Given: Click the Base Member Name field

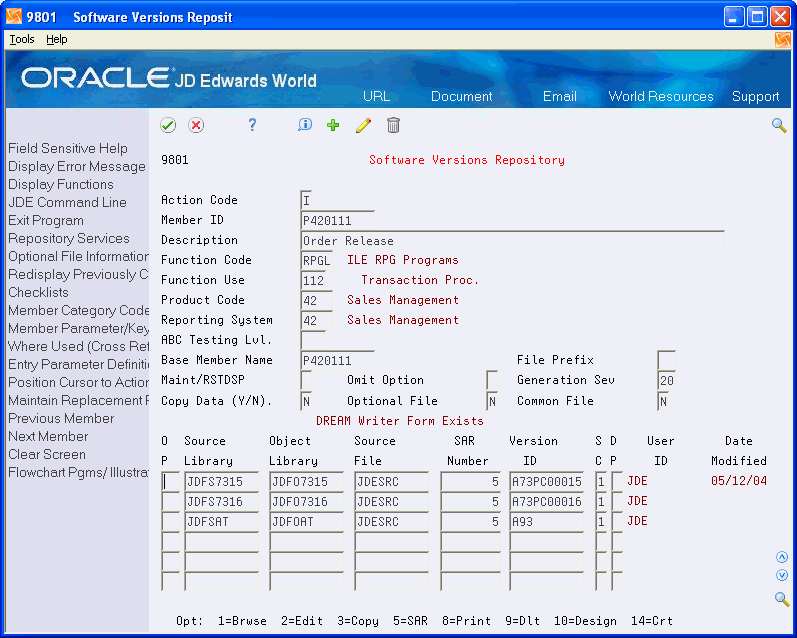Looking at the screenshot, I should [338, 360].
